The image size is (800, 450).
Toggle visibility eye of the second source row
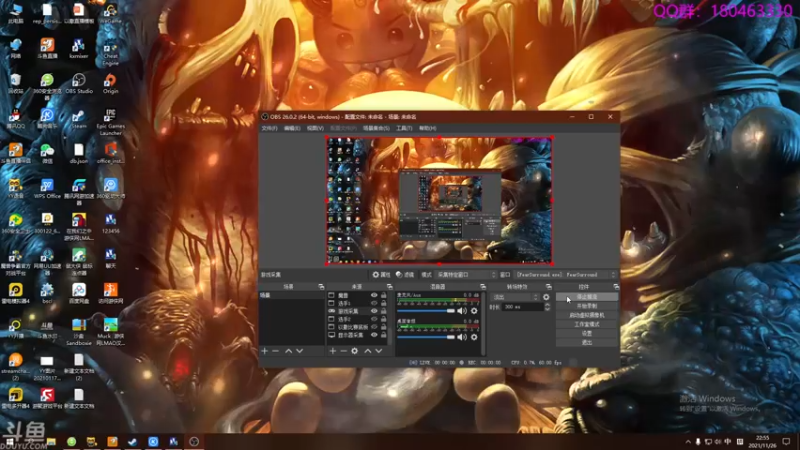click(x=374, y=303)
